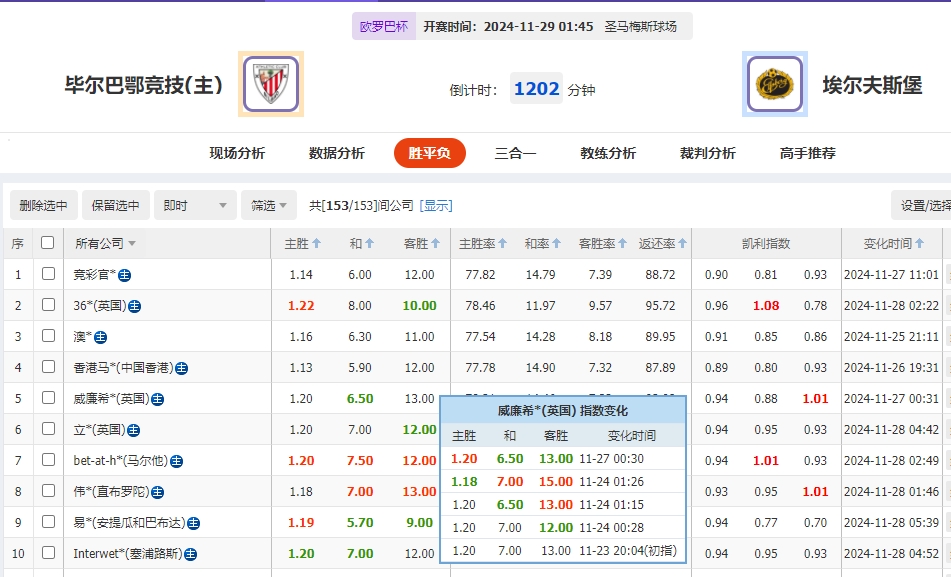Expand the 所有公司 dropdown arrow
951x577 pixels.
pyautogui.click(x=132, y=241)
